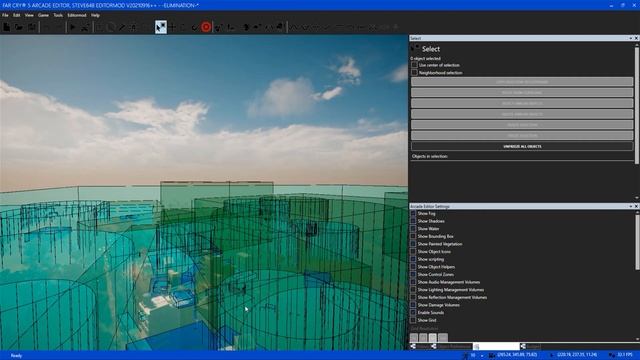Activate the highlighted Select cursor tool
The image size is (640, 360).
161,27
